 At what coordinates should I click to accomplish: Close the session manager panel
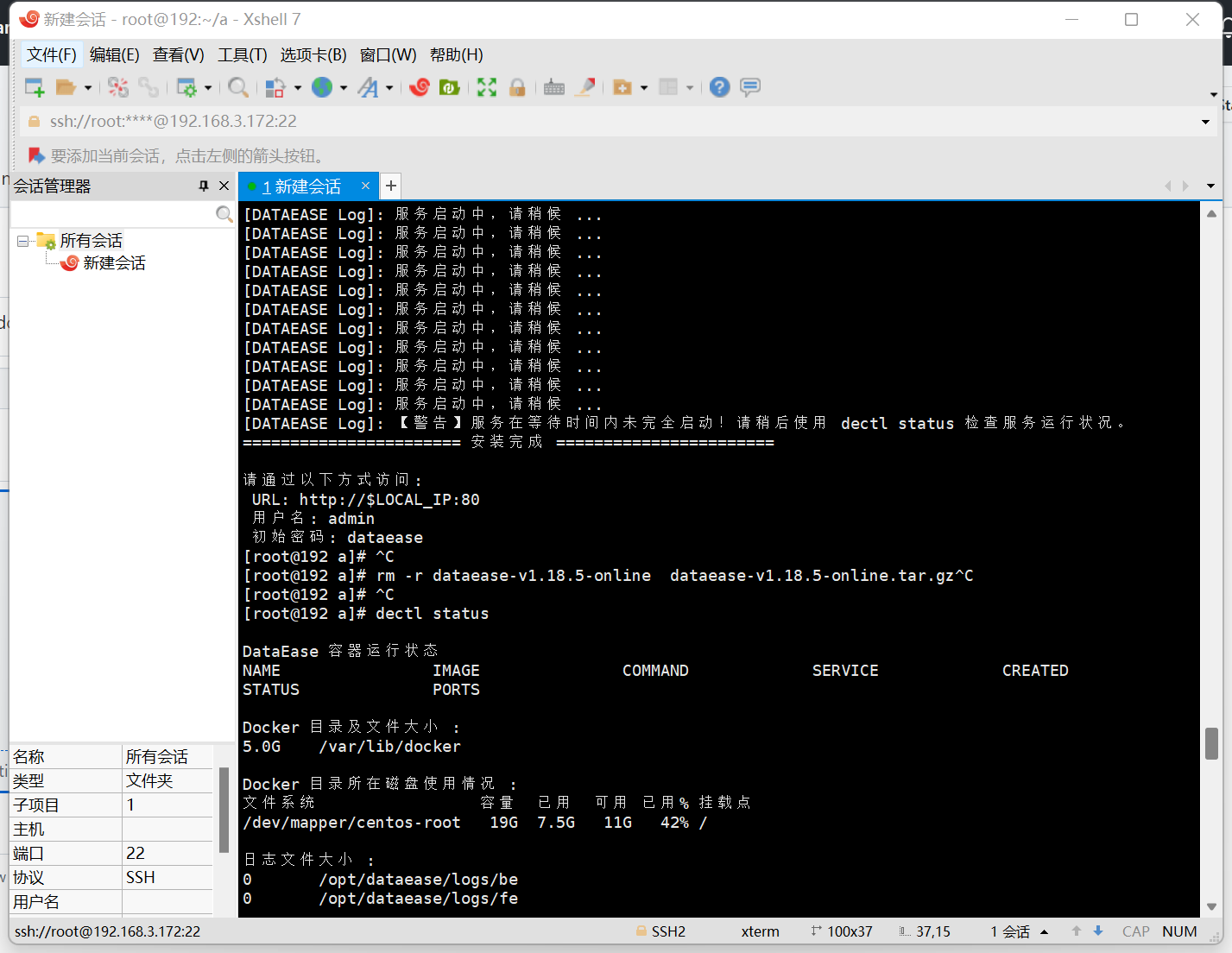pyautogui.click(x=224, y=186)
